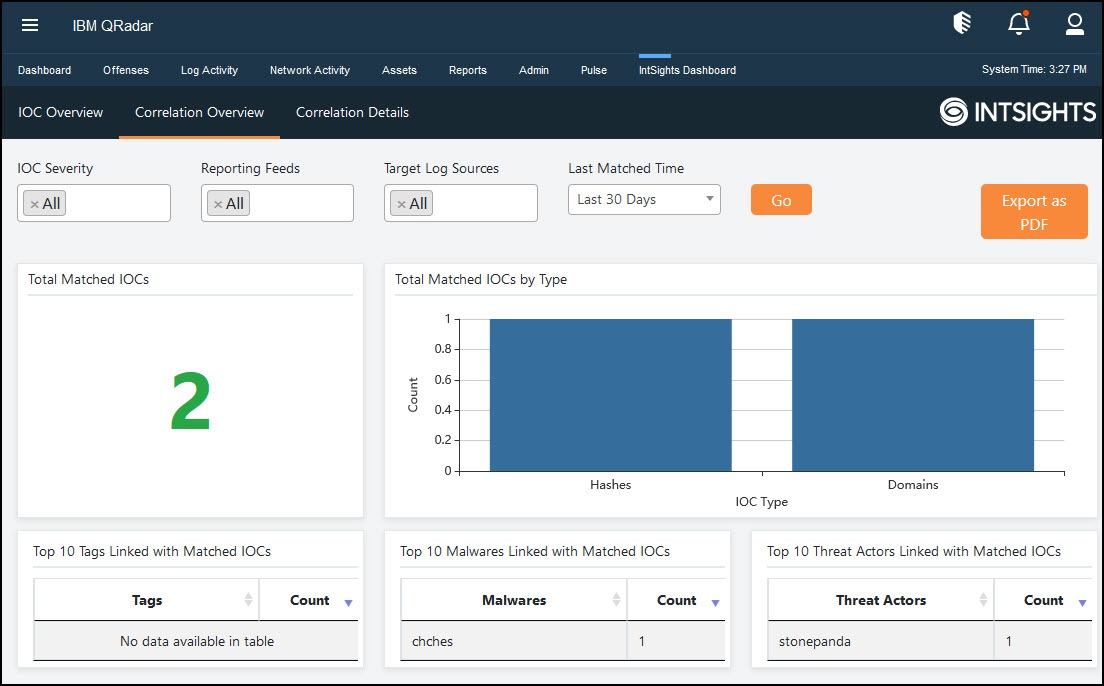Open the Network Activity tab
The width and height of the screenshot is (1104, 686).
point(310,70)
